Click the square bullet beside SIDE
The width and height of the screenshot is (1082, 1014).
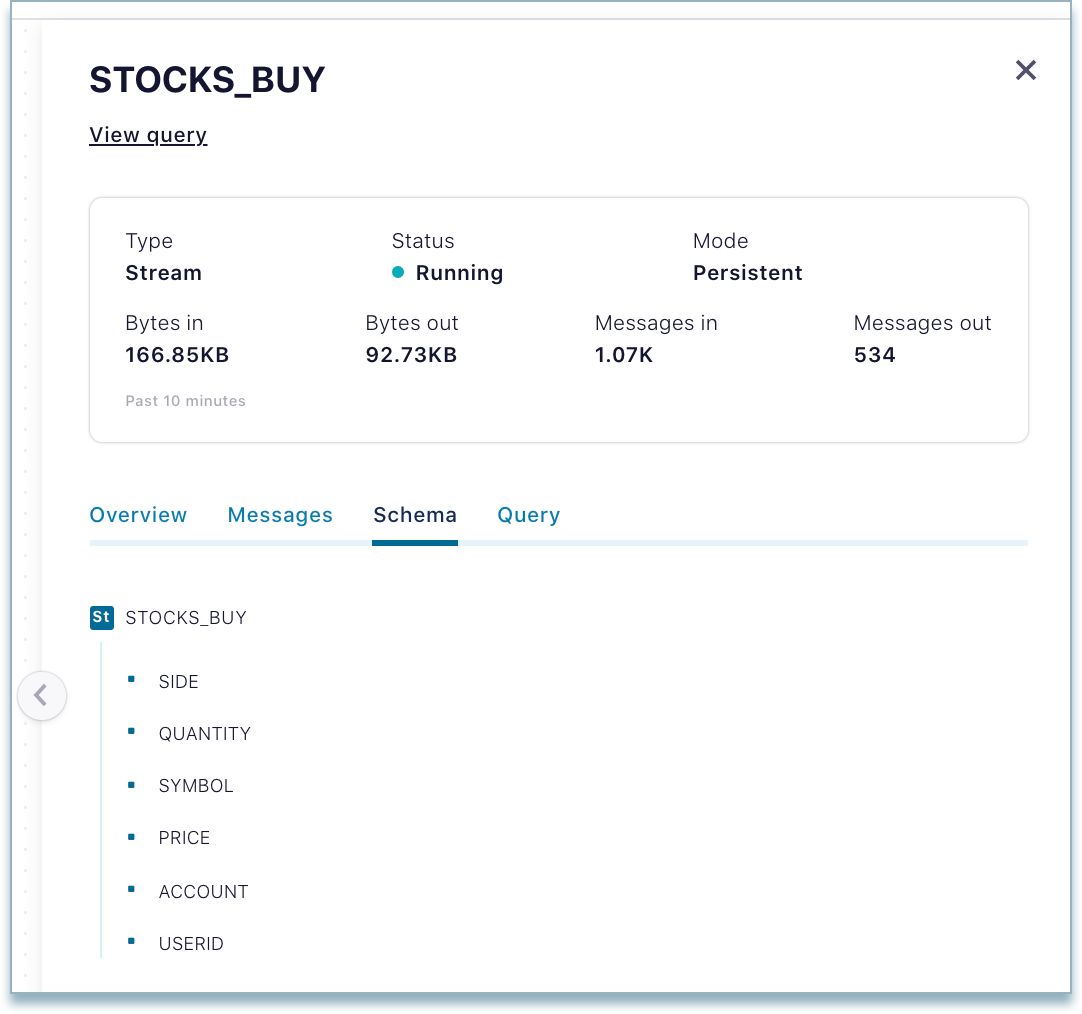(x=131, y=680)
